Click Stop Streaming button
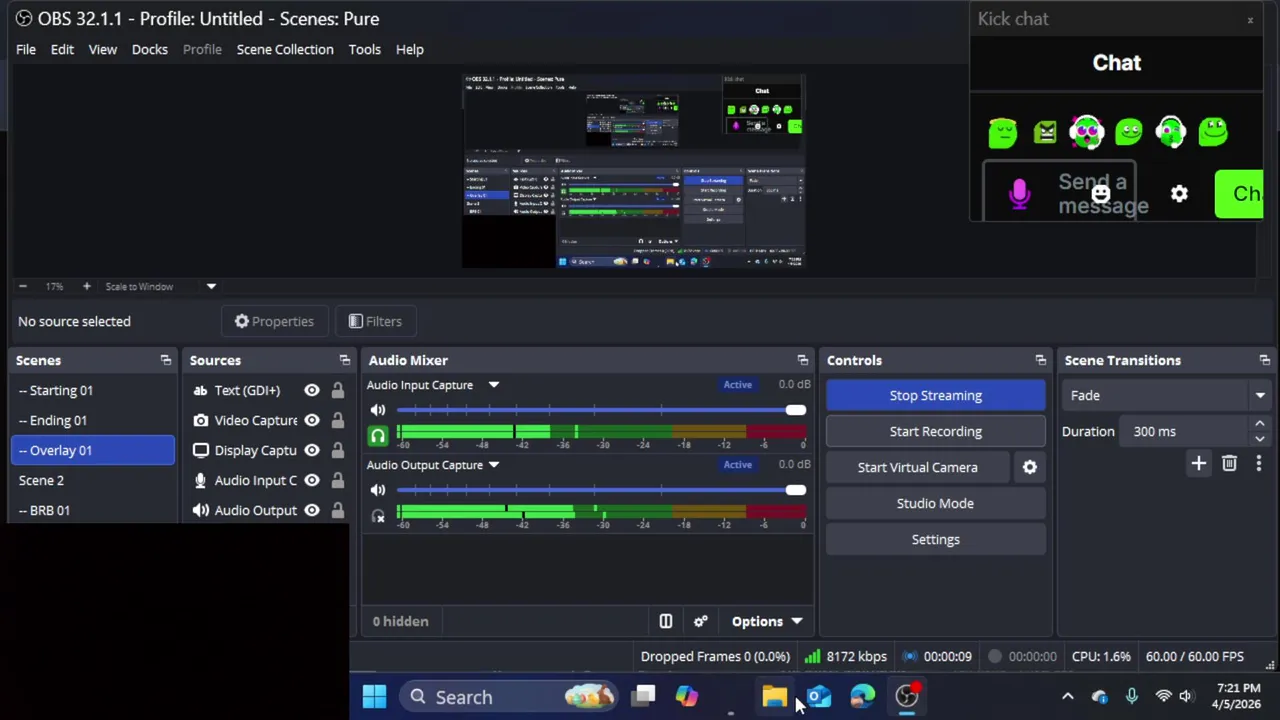The height and width of the screenshot is (720, 1280). 936,395
